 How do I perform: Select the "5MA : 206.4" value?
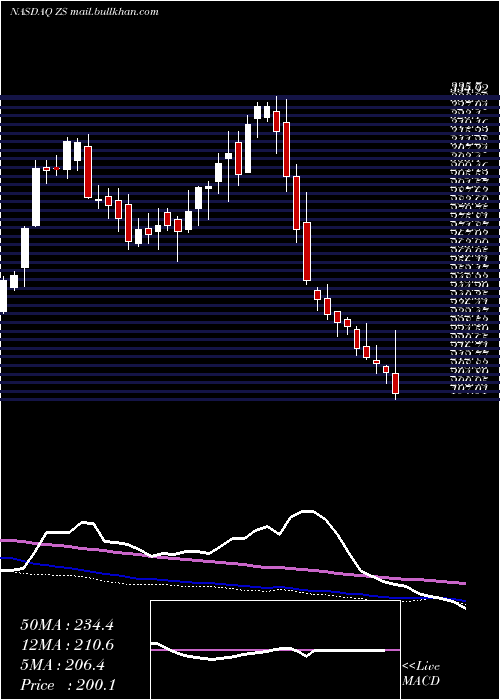62,665
